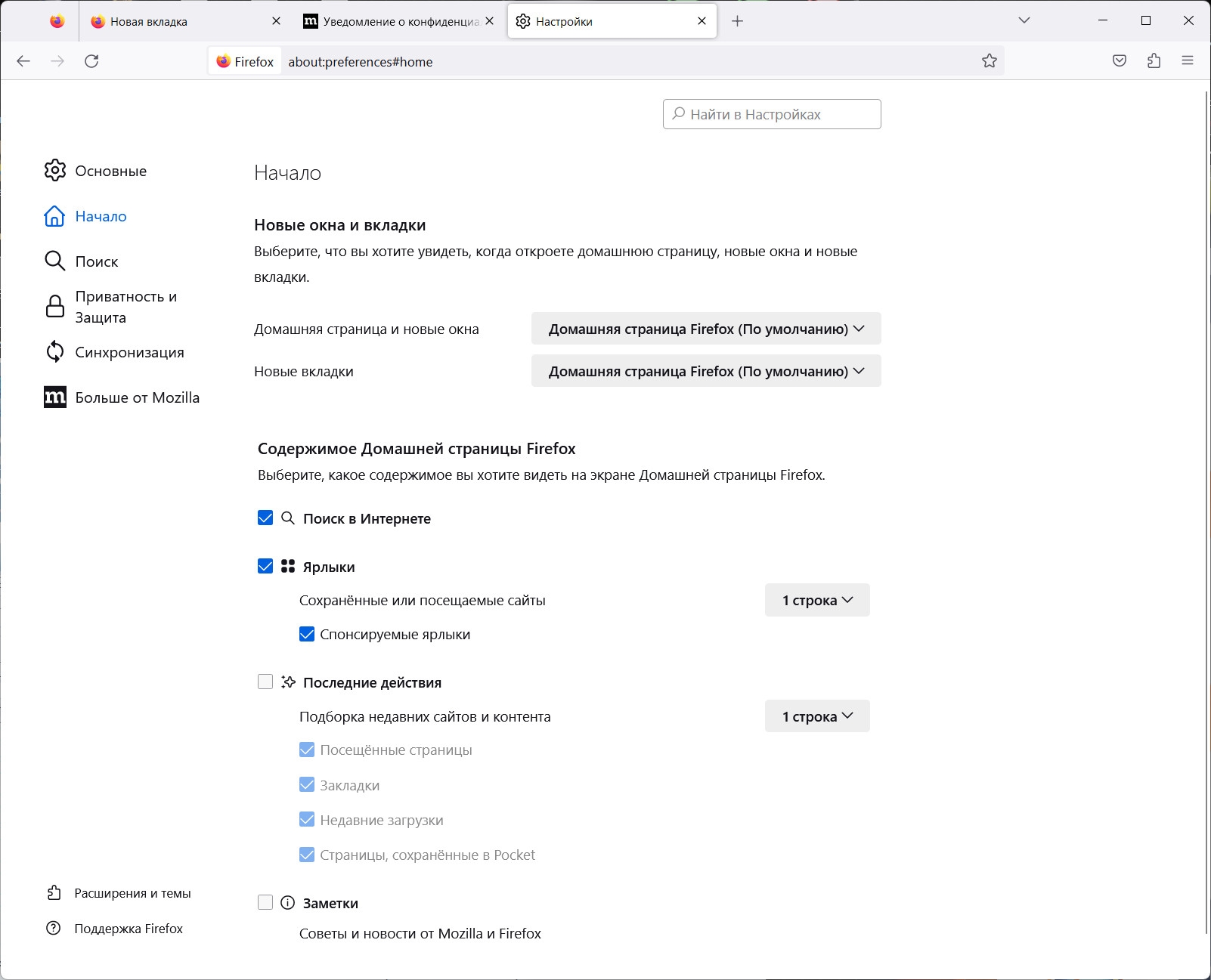This screenshot has height=980, width=1211.
Task: Change Ярлыки row count dropdown
Action: point(817,600)
